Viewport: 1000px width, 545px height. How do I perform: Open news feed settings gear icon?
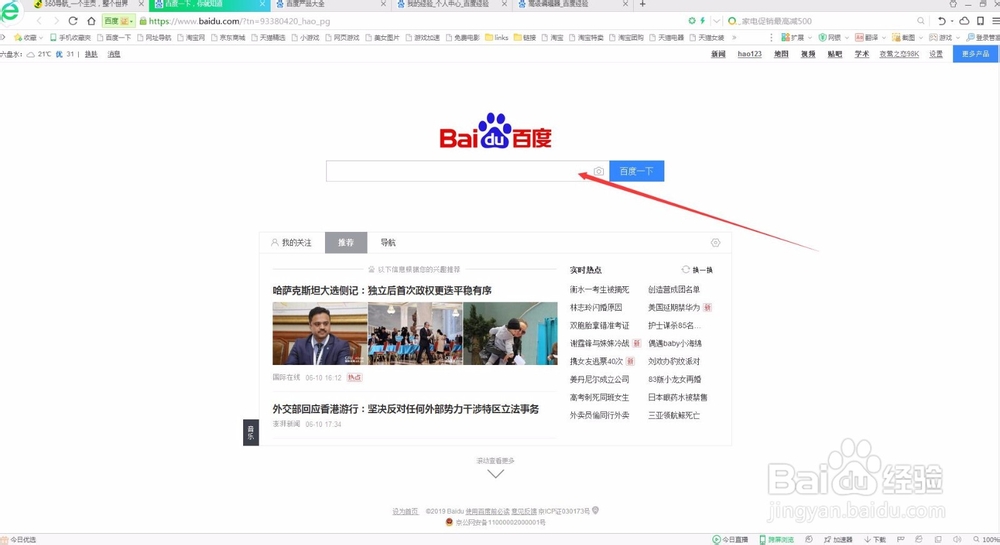(716, 243)
